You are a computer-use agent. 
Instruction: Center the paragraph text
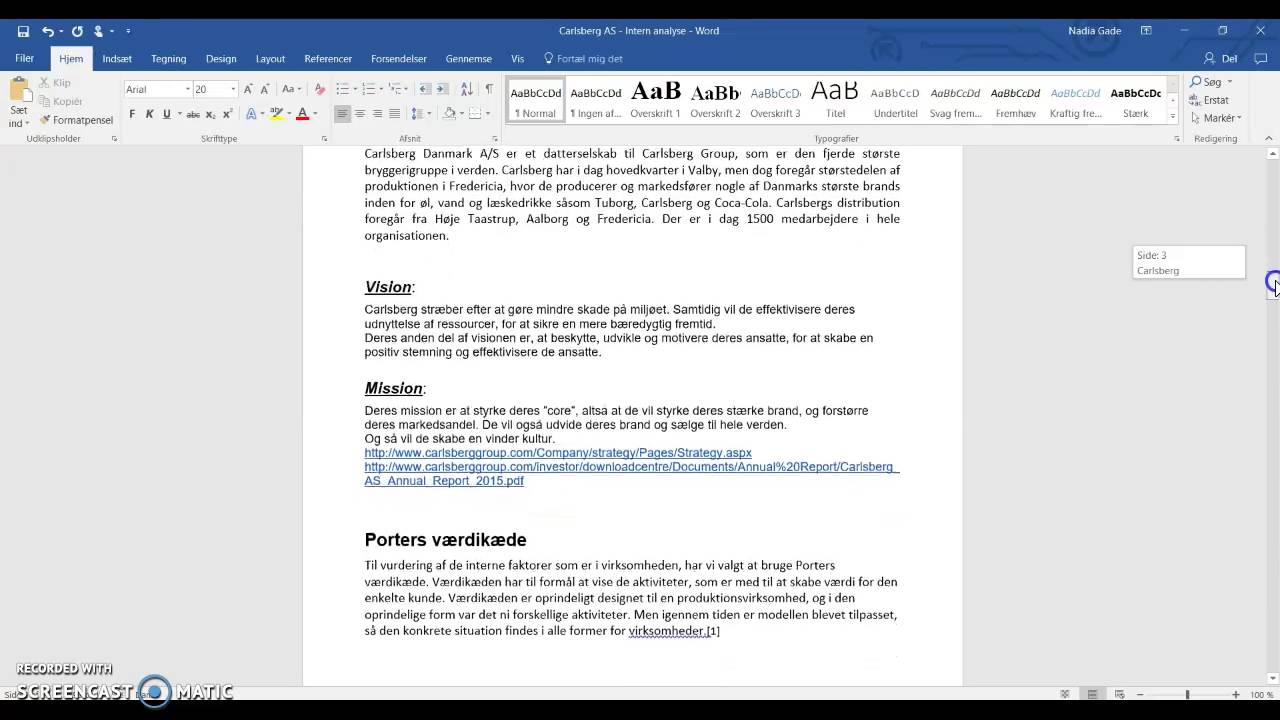click(360, 114)
